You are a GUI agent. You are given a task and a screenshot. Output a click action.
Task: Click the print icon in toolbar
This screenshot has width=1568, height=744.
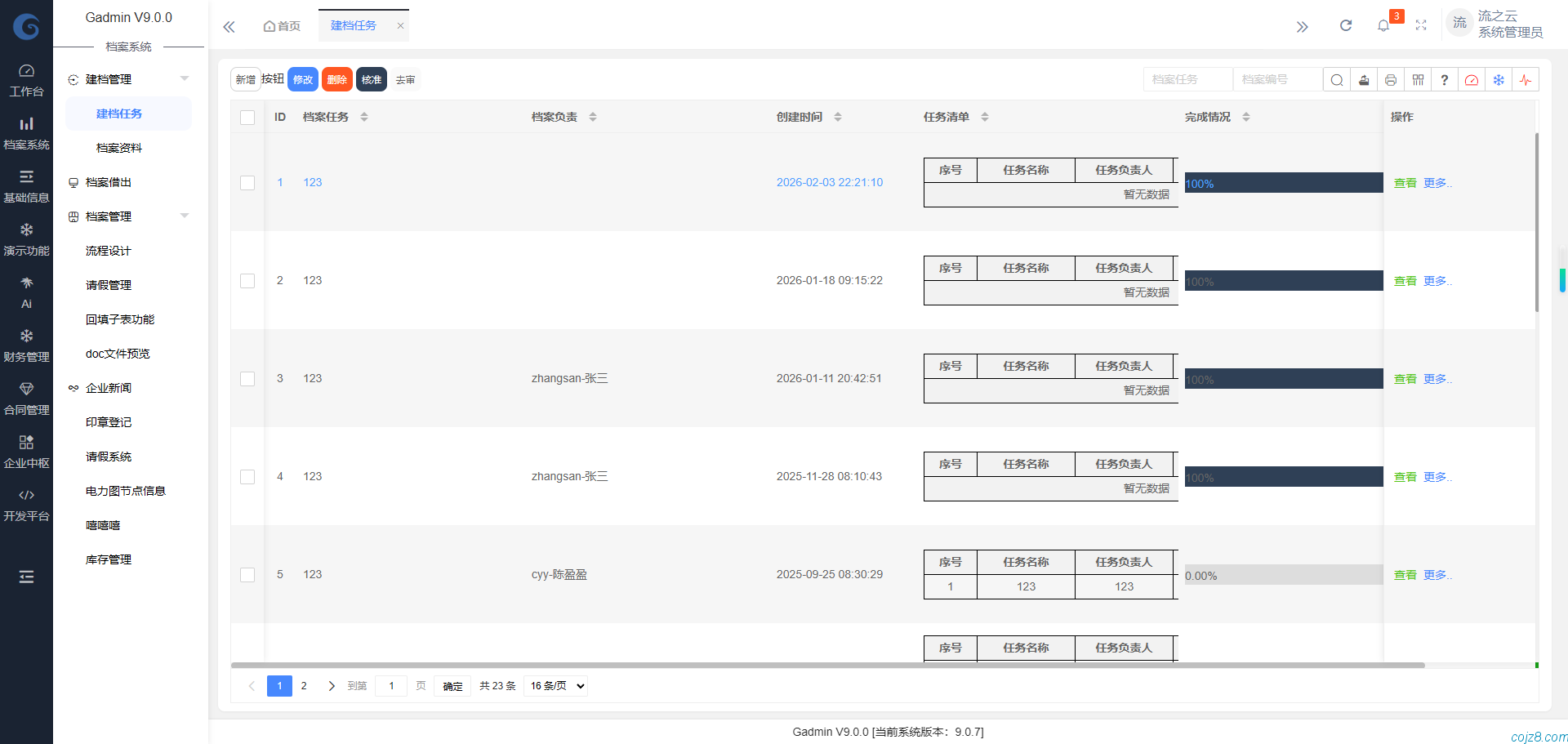(x=1391, y=80)
